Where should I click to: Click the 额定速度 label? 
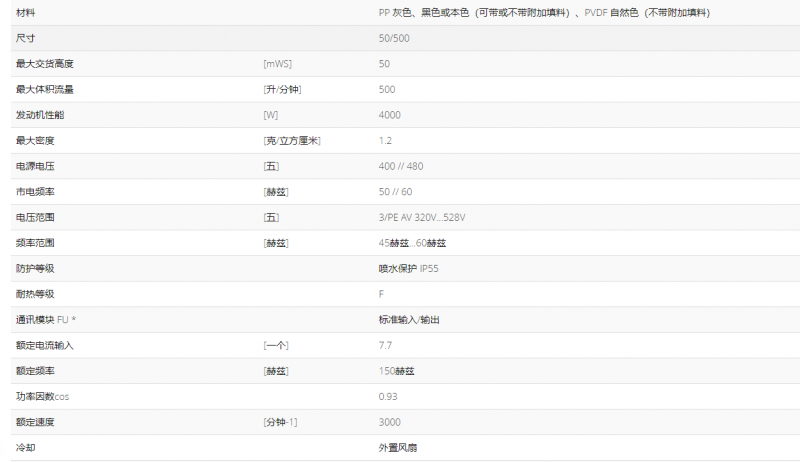(35, 422)
